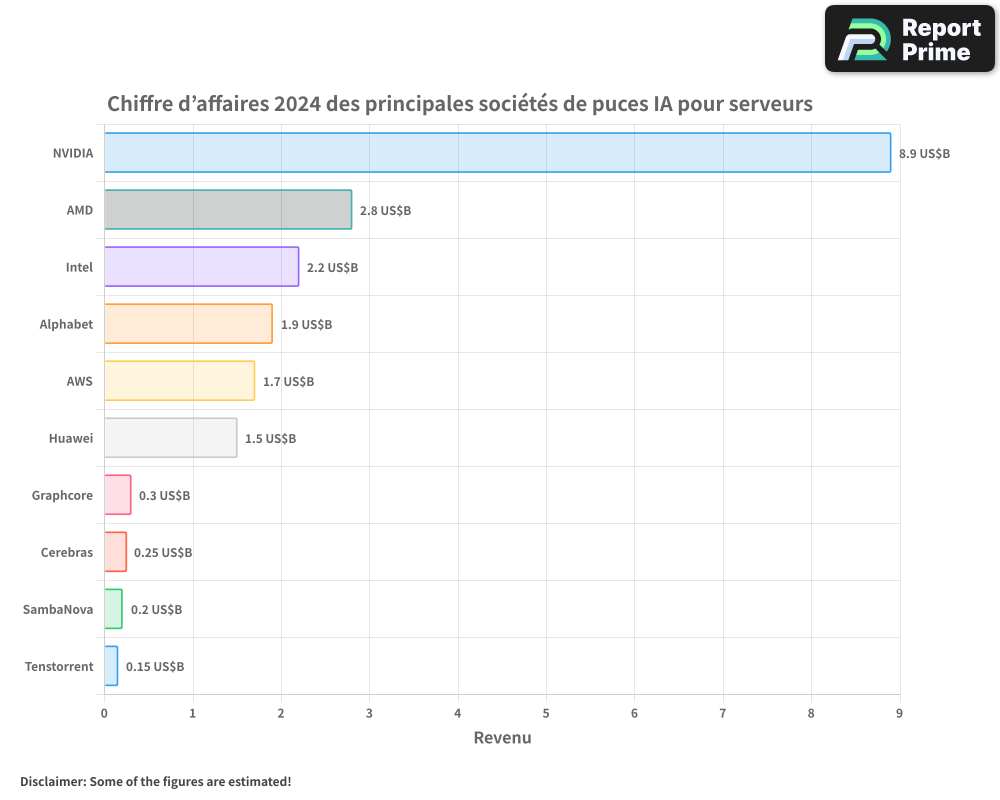Select the 8.9 US$B value label

click(x=923, y=153)
